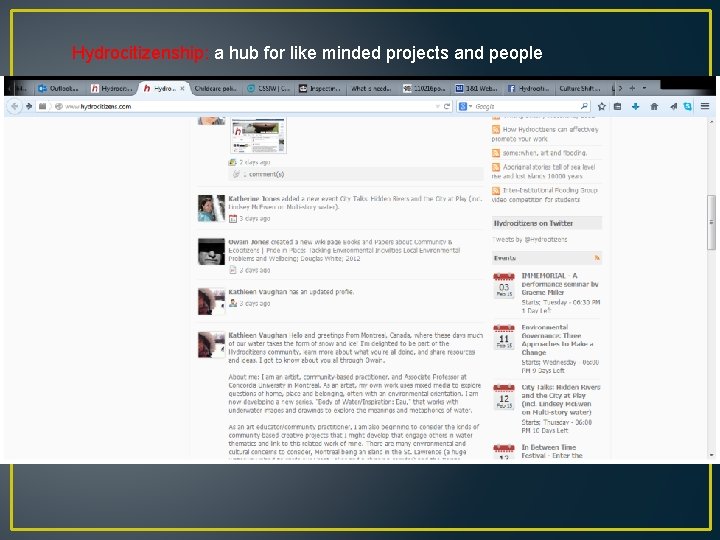The width and height of the screenshot is (720, 540).
Task: Switch to the Childcare tab
Action: click(x=215, y=88)
